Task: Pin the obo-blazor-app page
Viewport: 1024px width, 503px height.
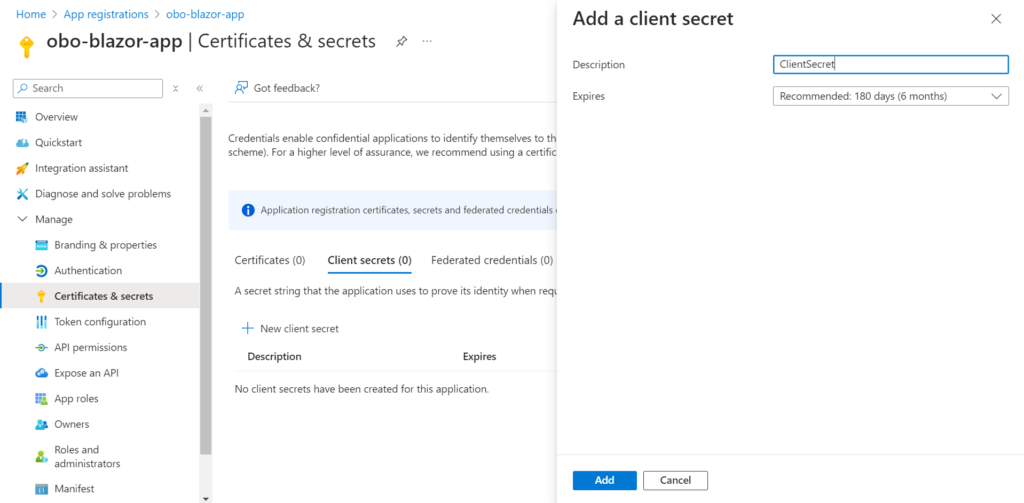Action: click(402, 41)
